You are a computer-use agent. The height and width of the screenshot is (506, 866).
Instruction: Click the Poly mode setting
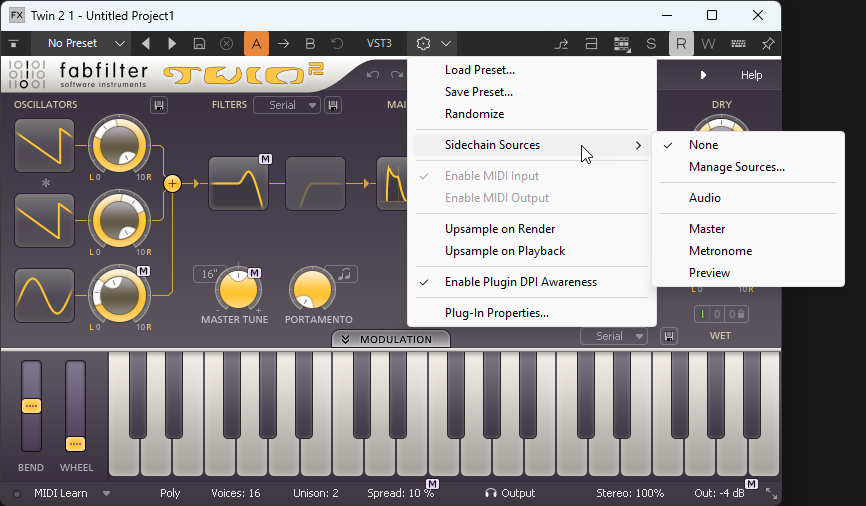coord(170,493)
